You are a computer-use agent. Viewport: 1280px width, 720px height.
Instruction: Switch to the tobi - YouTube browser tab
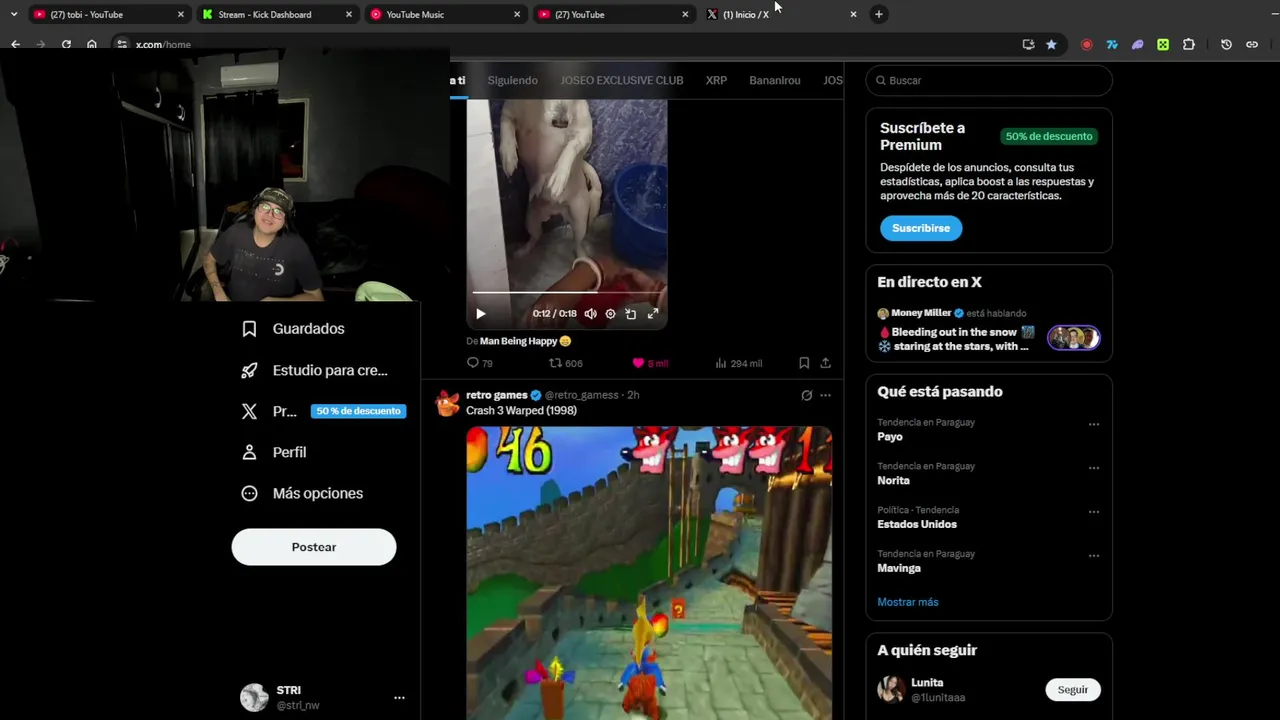pyautogui.click(x=108, y=14)
